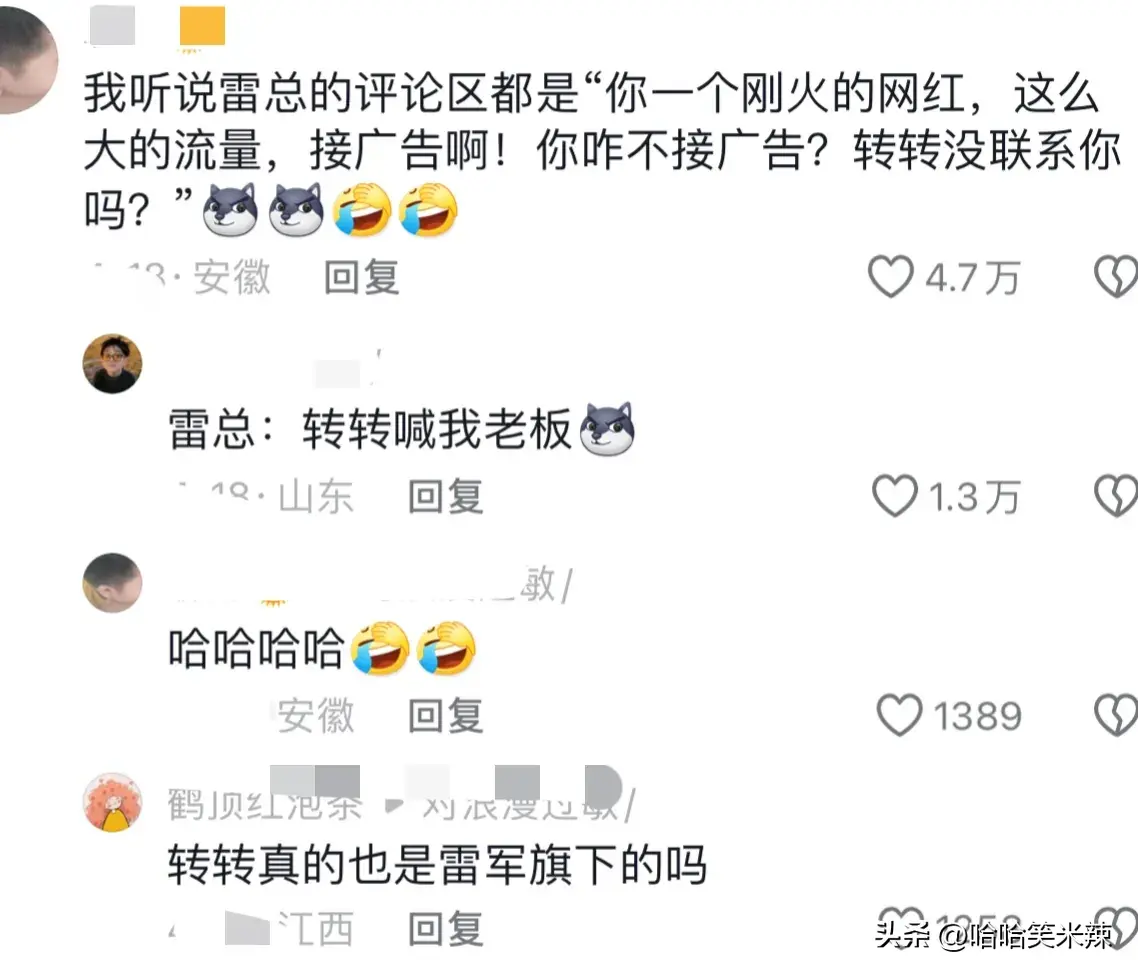The height and width of the screenshot is (975, 1138).
Task: Select the 转转真的也是雷军旗下的吗 comment text
Action: coord(437,865)
